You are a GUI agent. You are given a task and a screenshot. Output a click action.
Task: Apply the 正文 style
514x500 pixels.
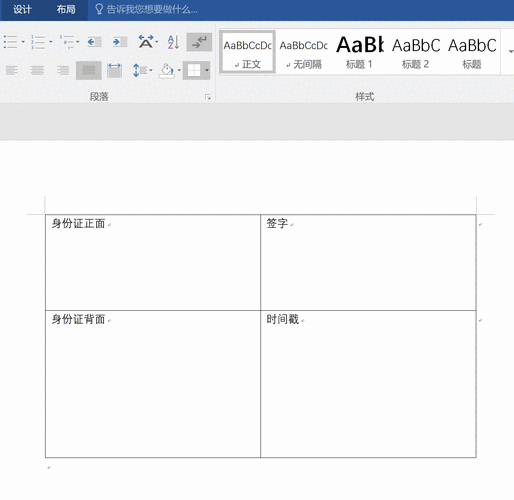pos(247,52)
